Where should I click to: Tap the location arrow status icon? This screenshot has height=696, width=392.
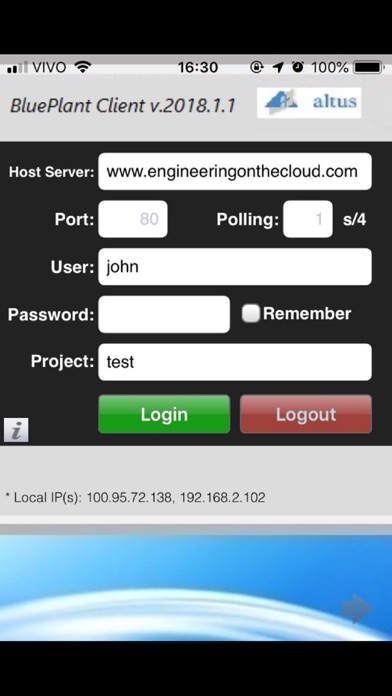click(278, 67)
